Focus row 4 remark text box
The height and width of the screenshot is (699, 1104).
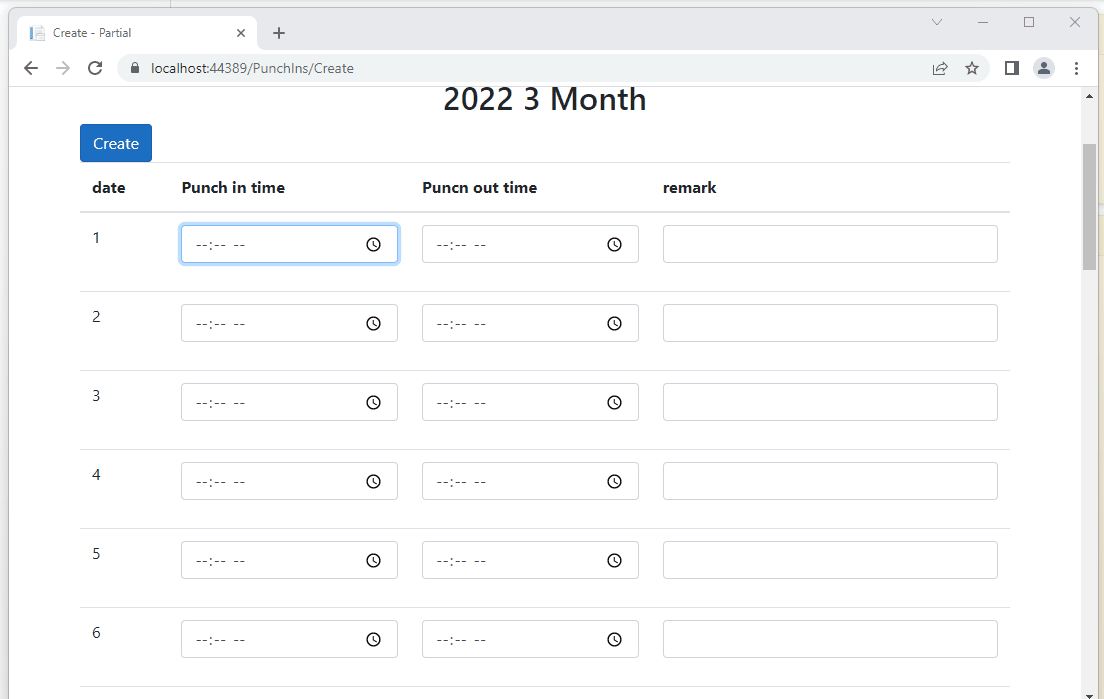click(x=830, y=481)
